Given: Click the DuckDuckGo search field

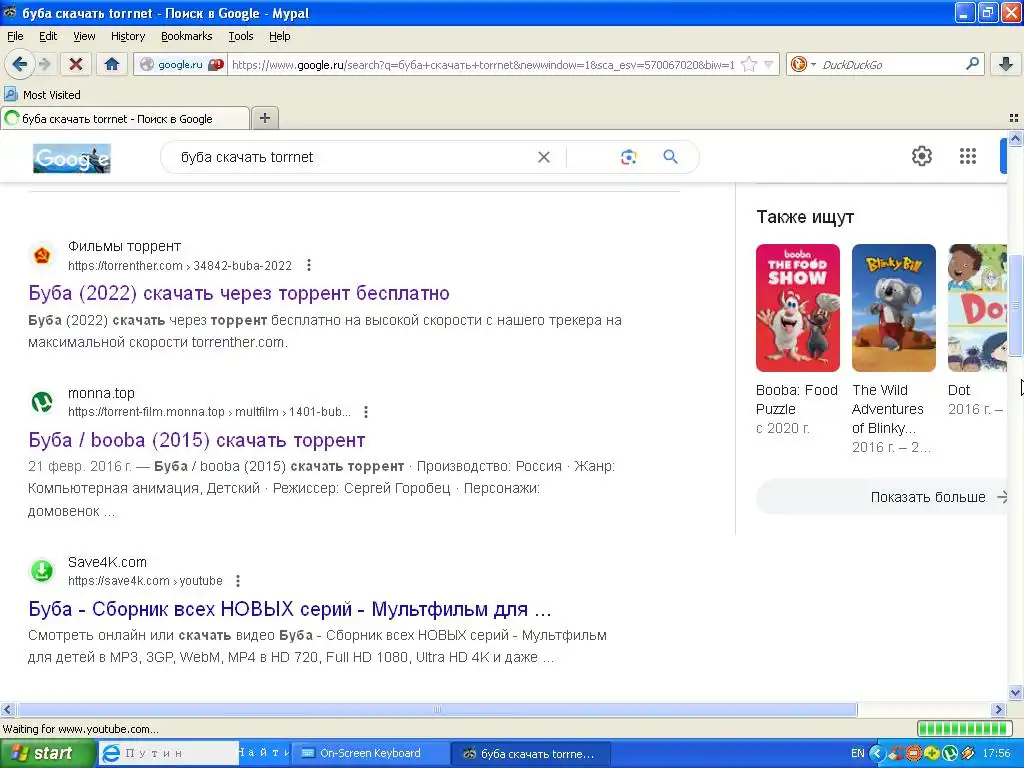Looking at the screenshot, I should 890,65.
